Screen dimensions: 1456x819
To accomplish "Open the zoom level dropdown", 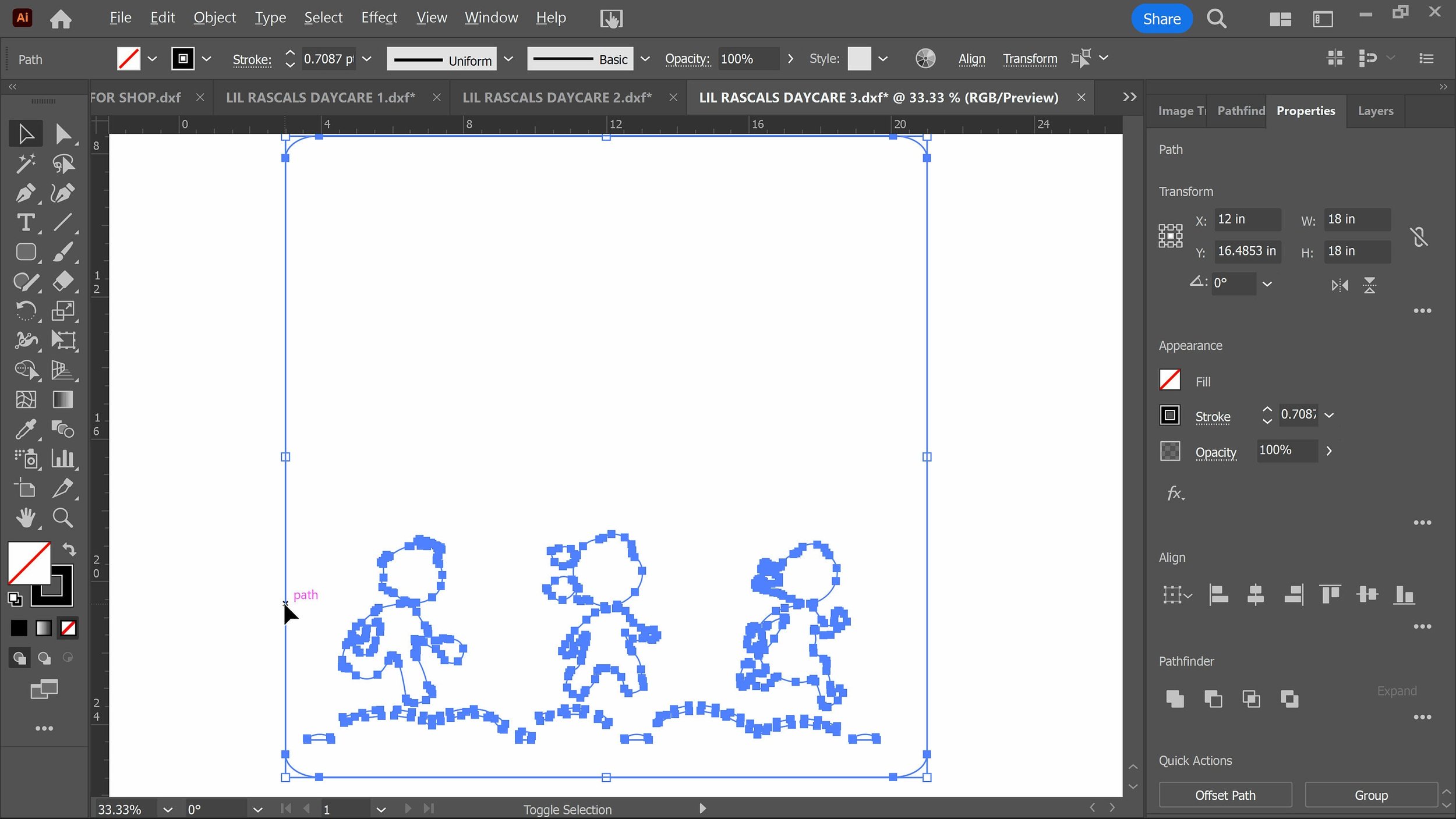I will click(x=168, y=810).
